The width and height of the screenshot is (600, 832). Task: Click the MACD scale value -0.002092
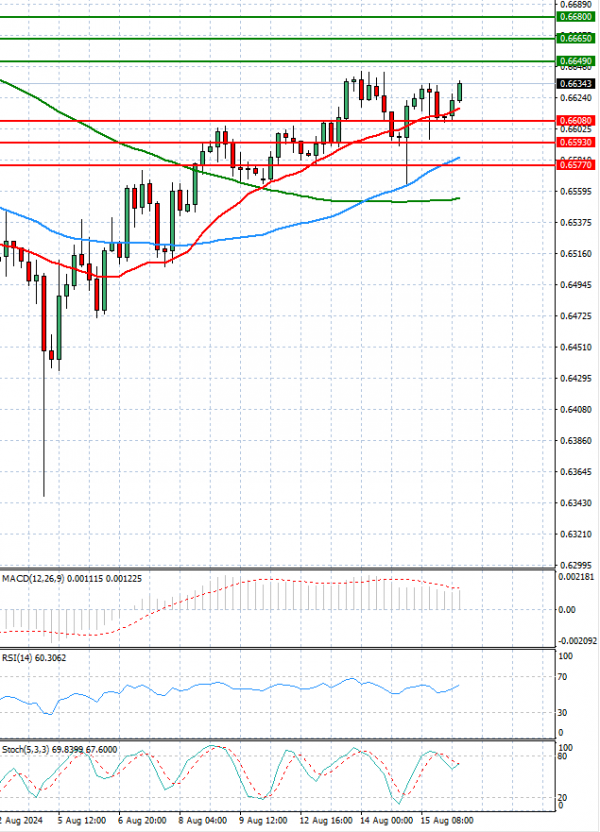pos(577,641)
